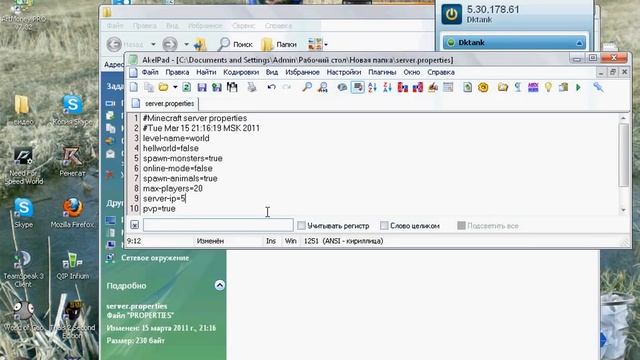Open the Need For Speed World shortcut
The width and height of the screenshot is (640, 360).
pyautogui.click(x=23, y=167)
